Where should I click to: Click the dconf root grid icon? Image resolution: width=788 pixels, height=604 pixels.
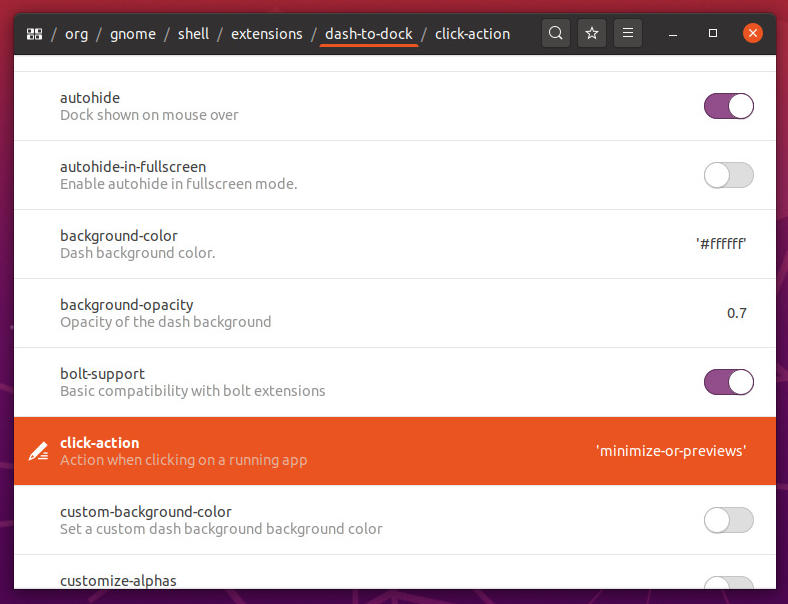click(x=34, y=34)
